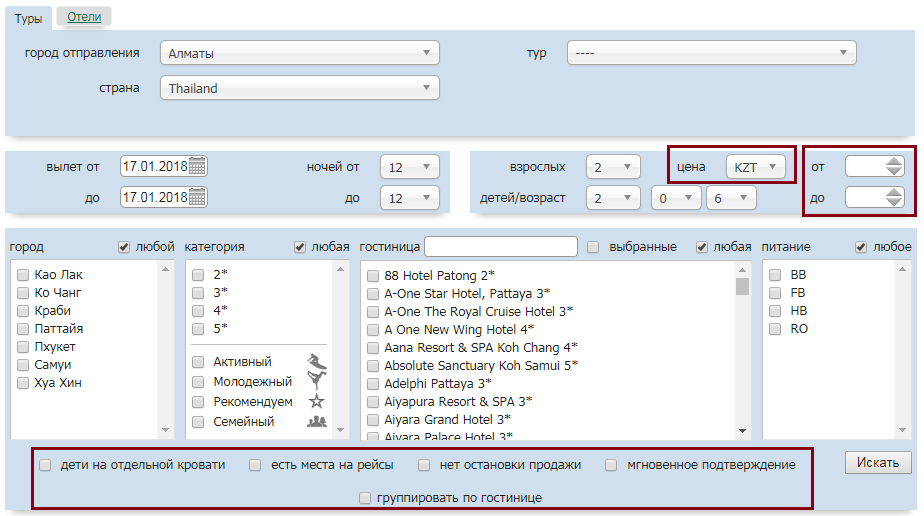Check the Пхукет city checkbox
Screen dimensions: 924x516
tap(23, 347)
